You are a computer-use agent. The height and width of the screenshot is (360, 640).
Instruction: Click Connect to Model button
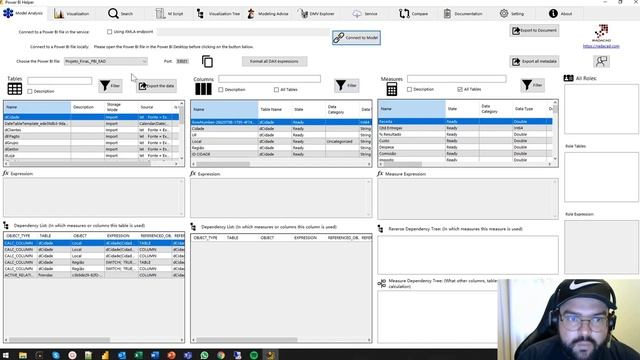pos(356,38)
